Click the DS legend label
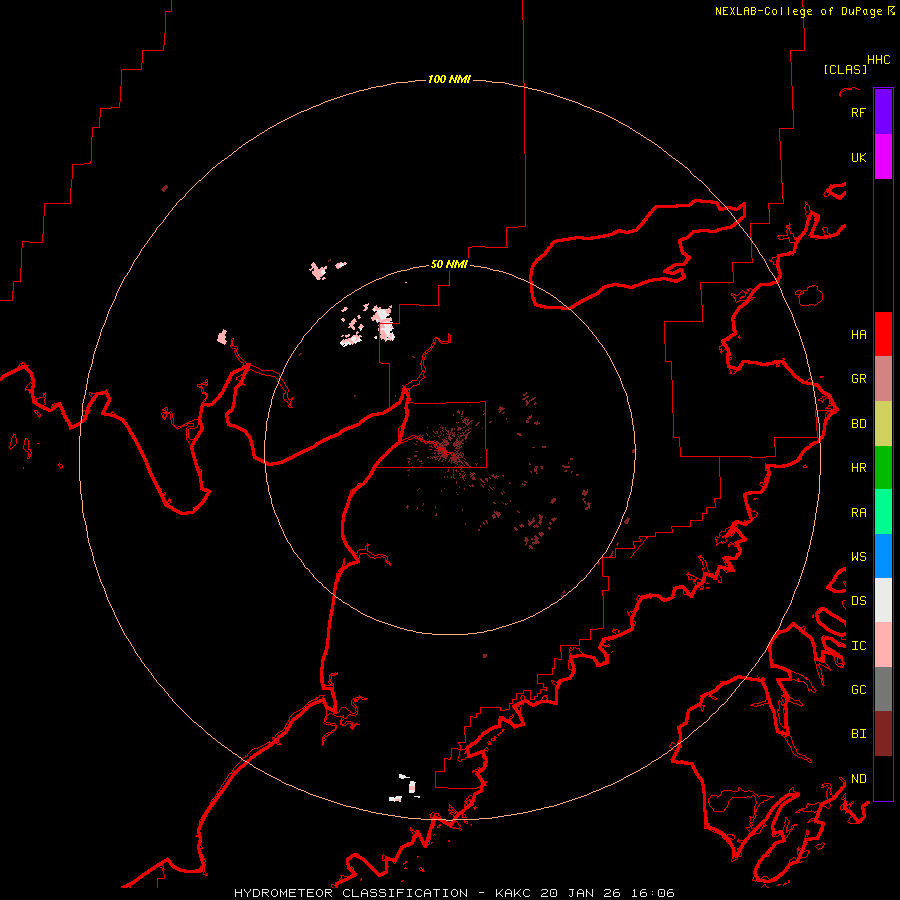Screen dimensions: 900x900 [x=858, y=601]
